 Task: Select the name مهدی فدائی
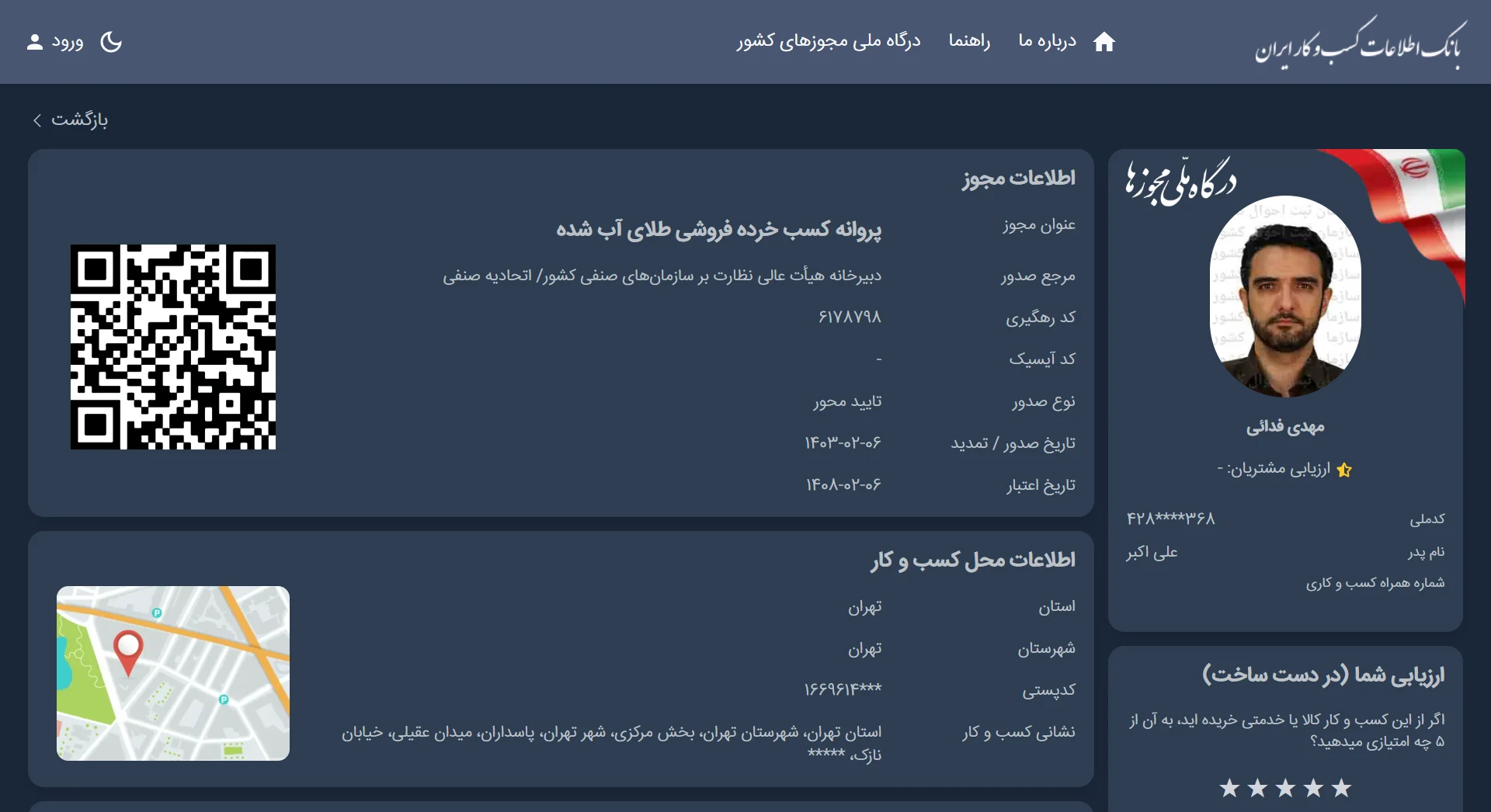(1285, 426)
